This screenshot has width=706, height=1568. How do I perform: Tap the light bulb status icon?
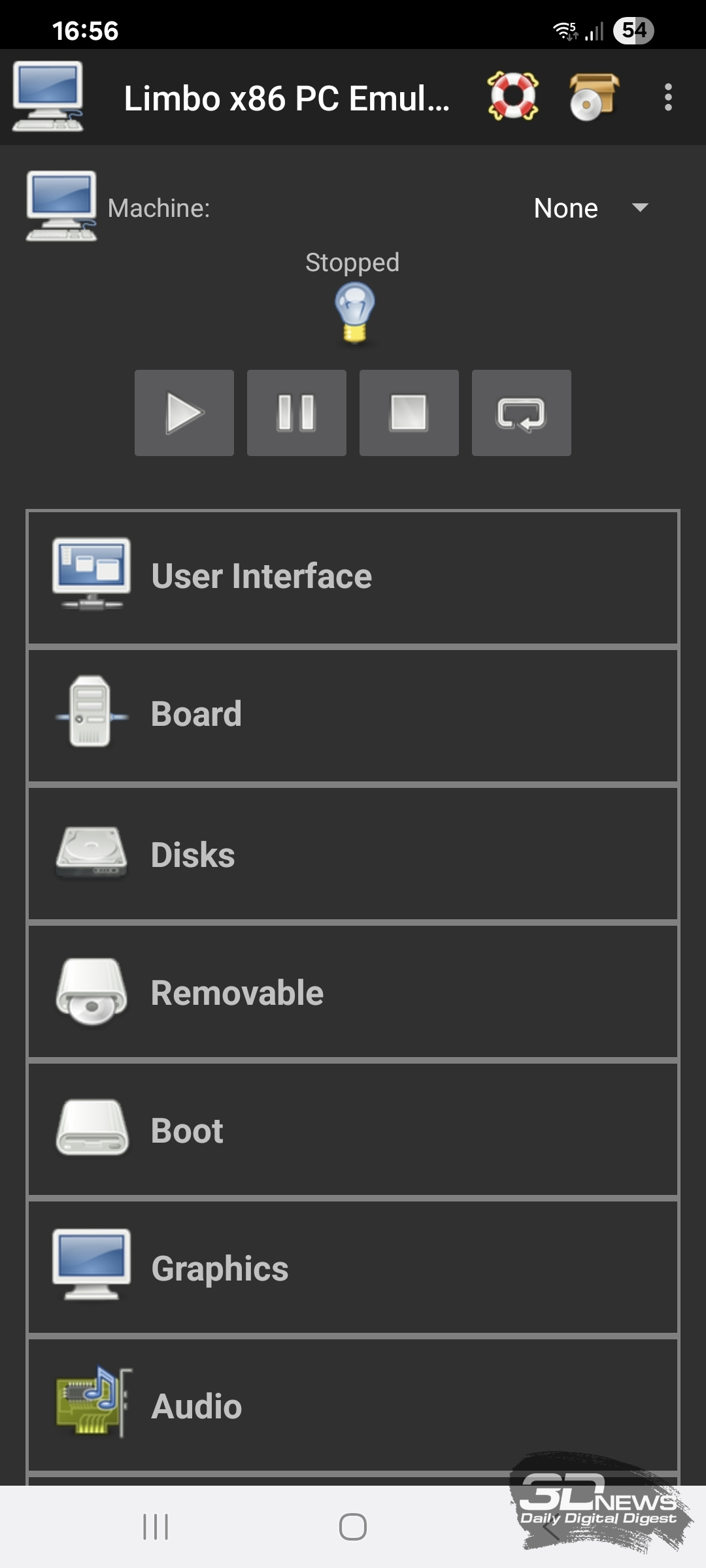354,312
